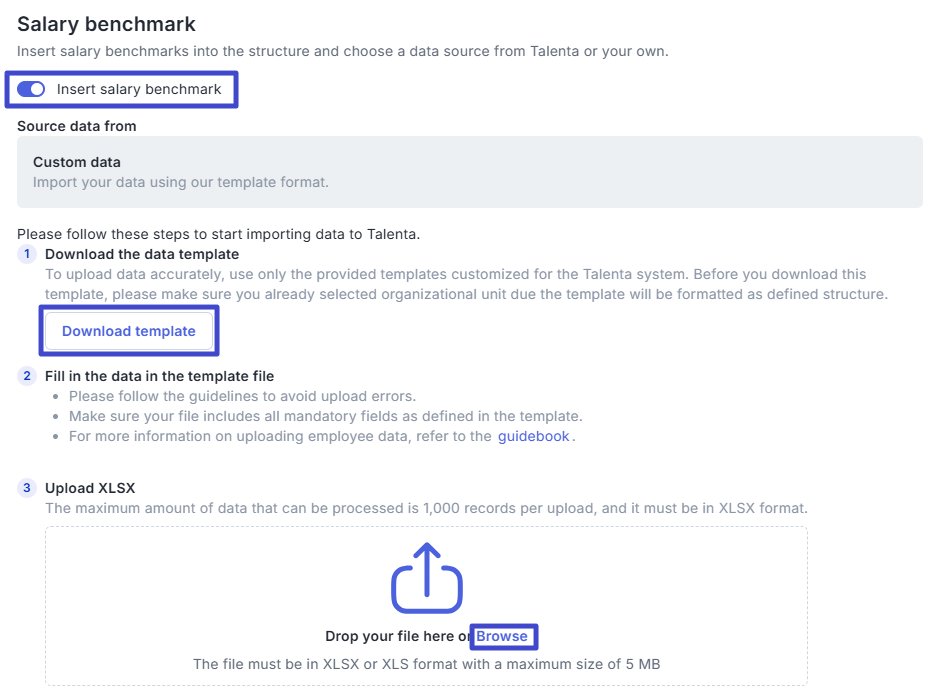Image resolution: width=933 pixels, height=693 pixels.
Task: Click the "Source data from" label
Action: [77, 126]
